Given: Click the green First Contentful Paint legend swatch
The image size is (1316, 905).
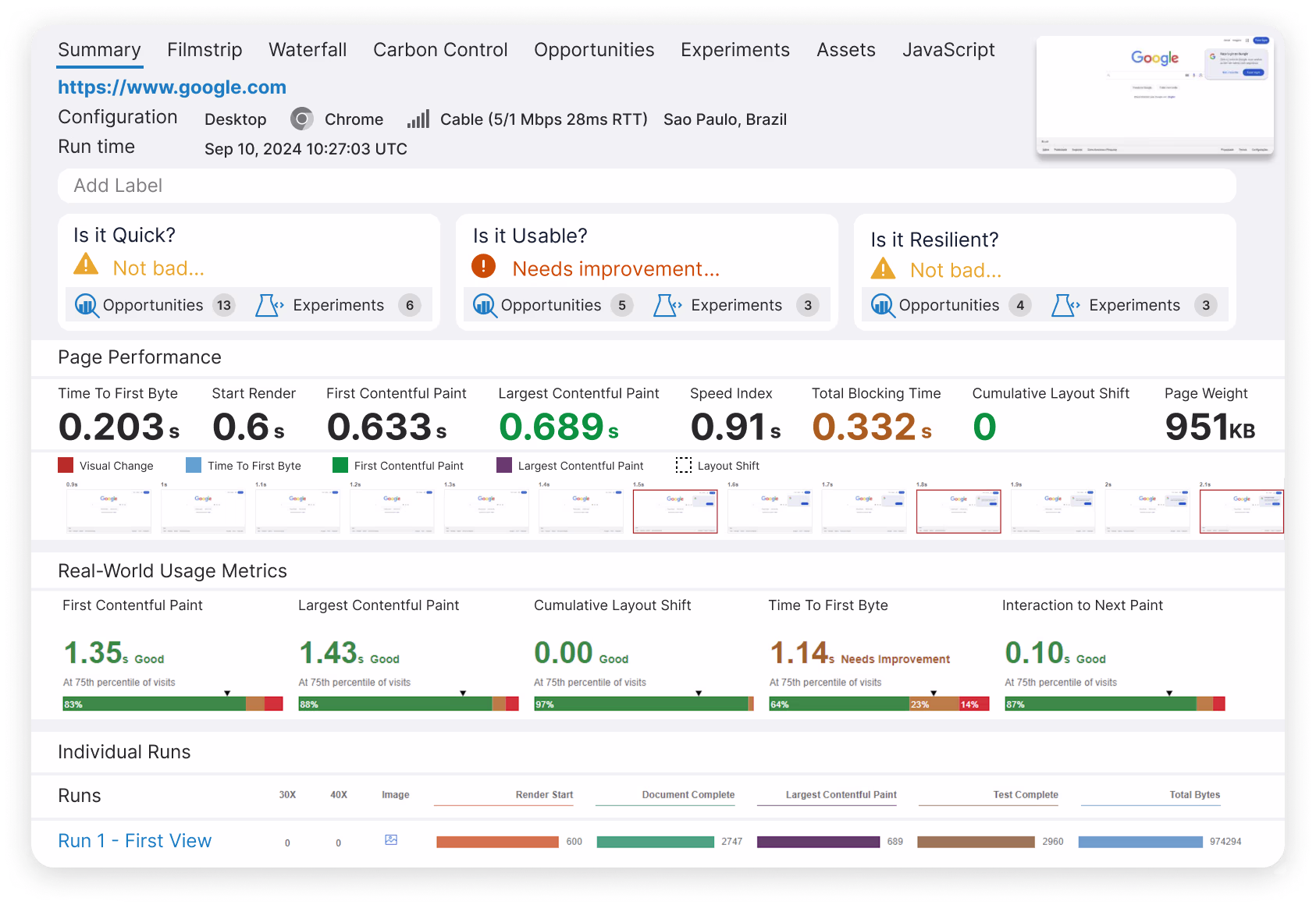Looking at the screenshot, I should (x=340, y=465).
